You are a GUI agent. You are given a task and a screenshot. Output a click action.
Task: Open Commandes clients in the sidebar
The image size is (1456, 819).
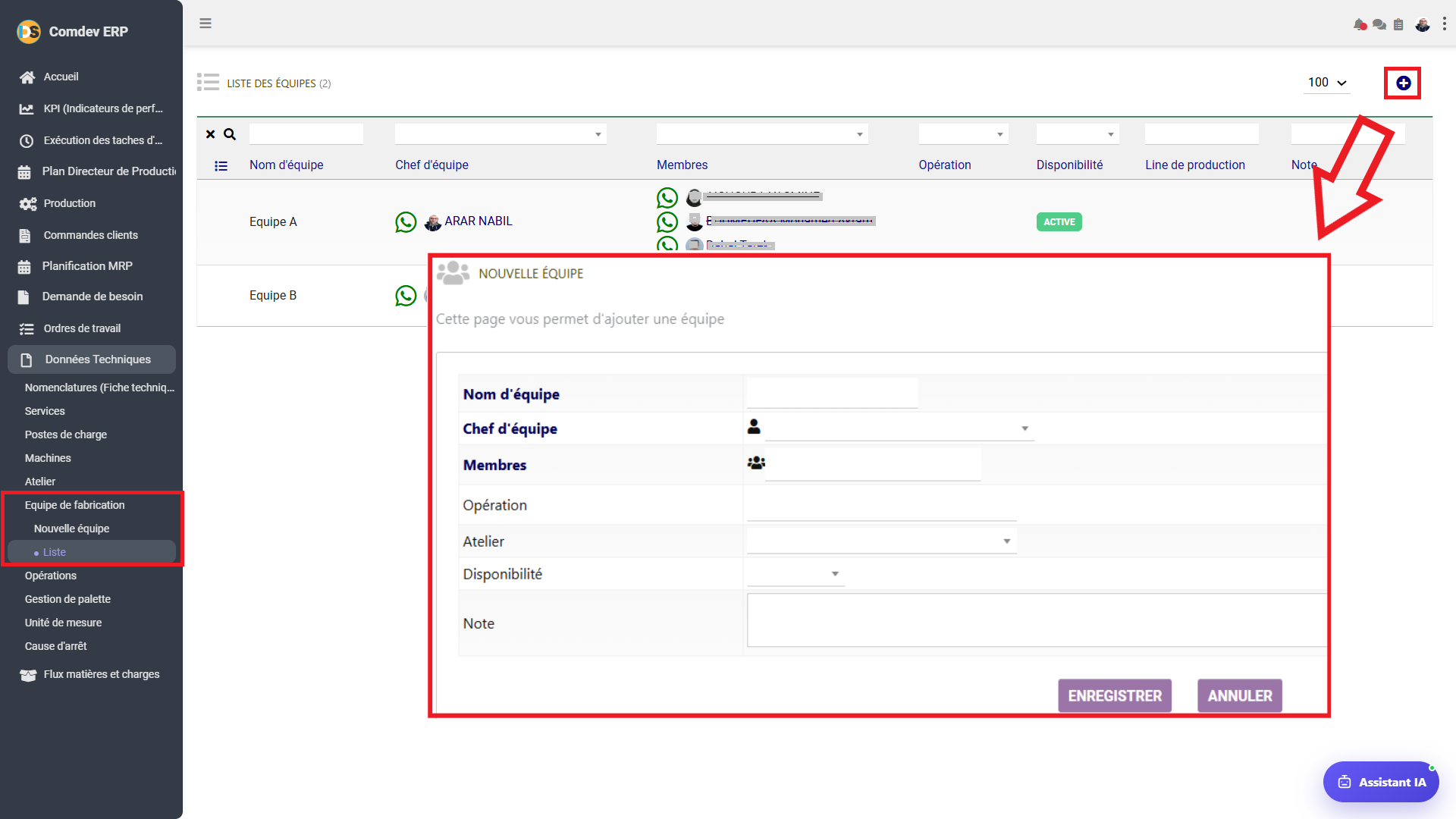point(90,236)
